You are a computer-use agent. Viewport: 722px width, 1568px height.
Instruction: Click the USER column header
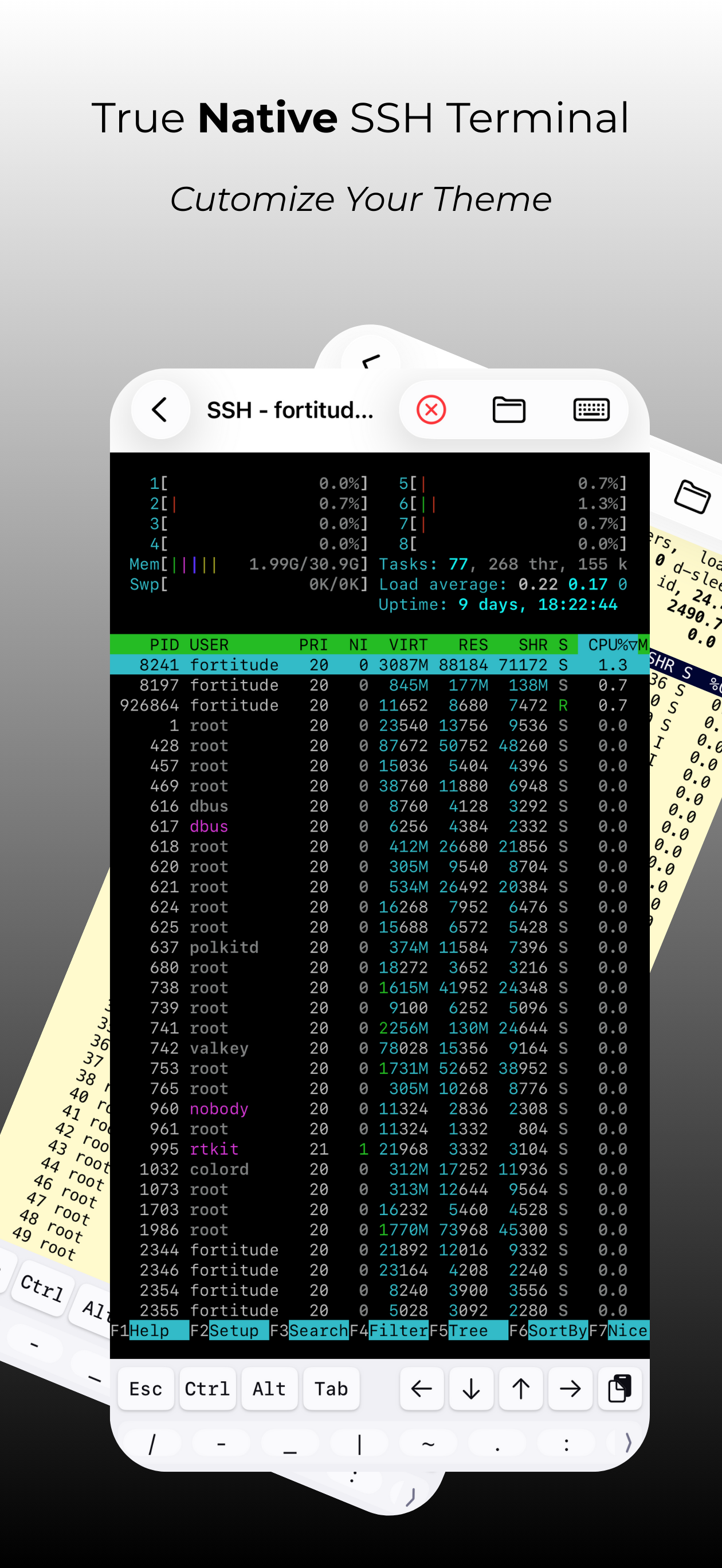pos(209,645)
